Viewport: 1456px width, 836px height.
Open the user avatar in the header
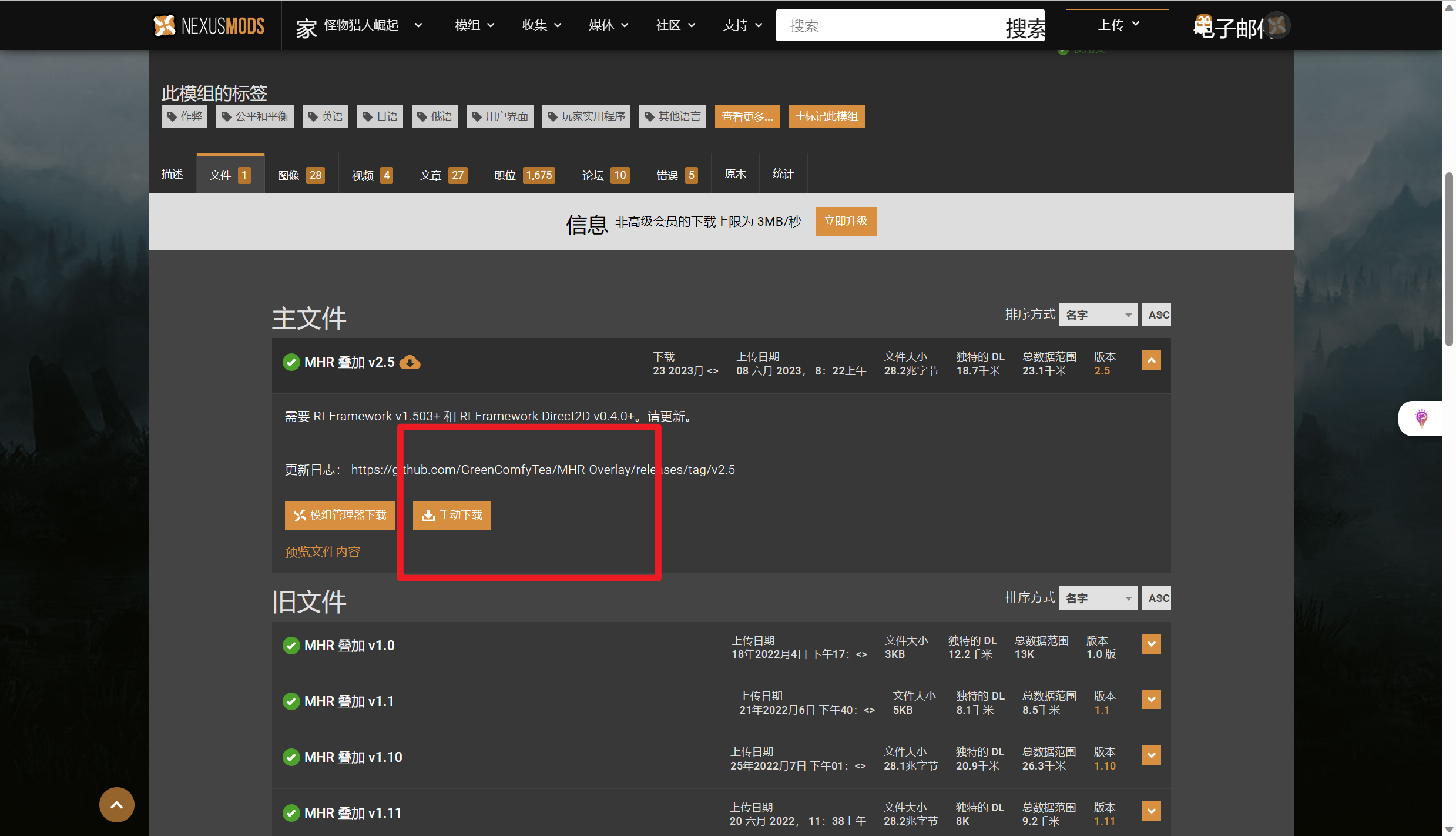tap(1277, 25)
